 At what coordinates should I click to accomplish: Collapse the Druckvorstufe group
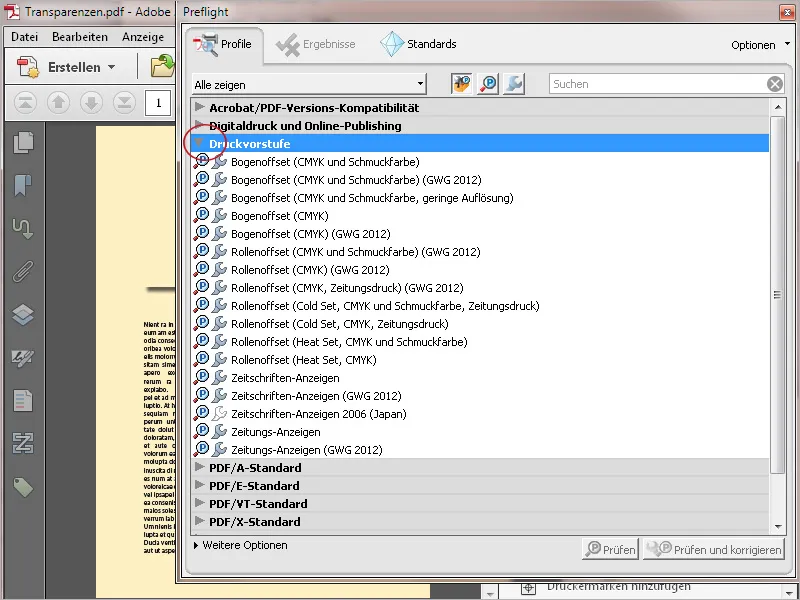[x=199, y=143]
